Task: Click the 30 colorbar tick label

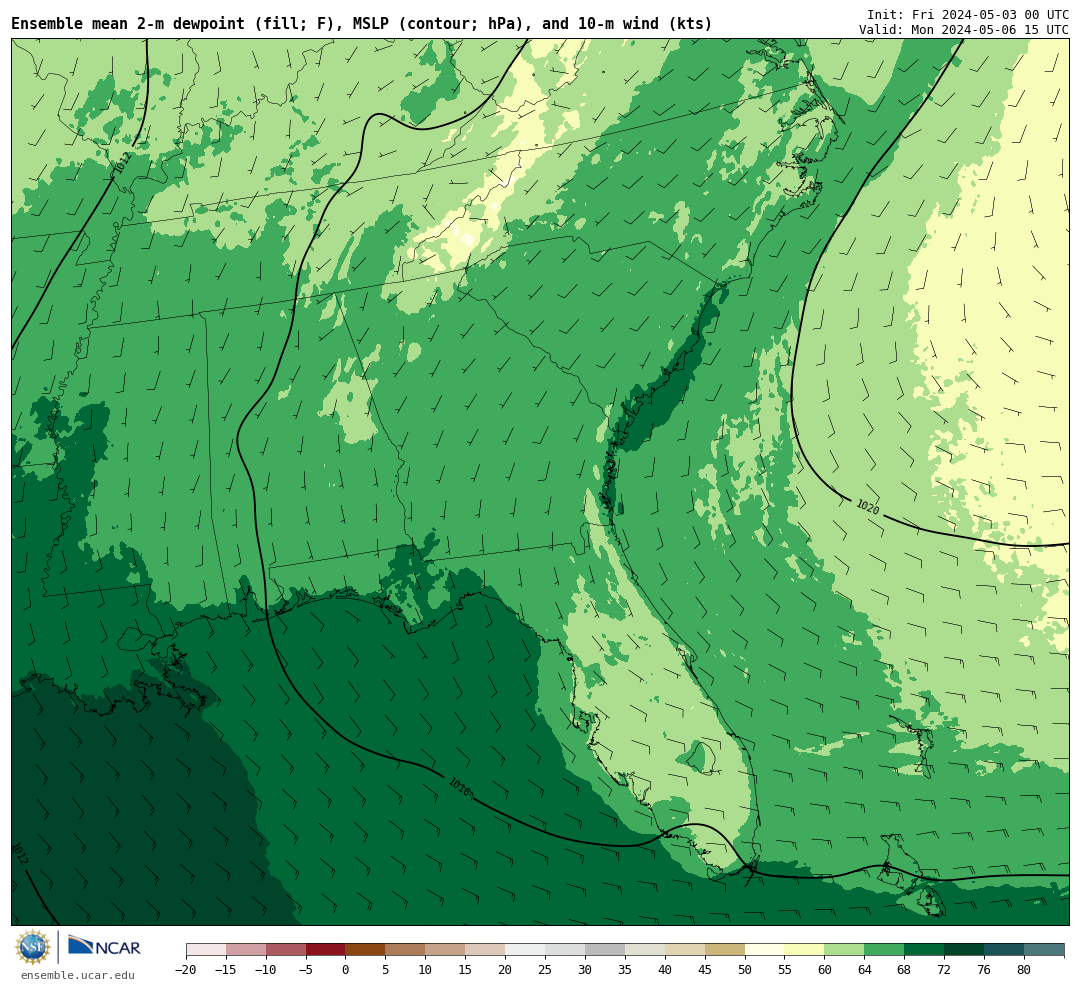Action: point(585,970)
